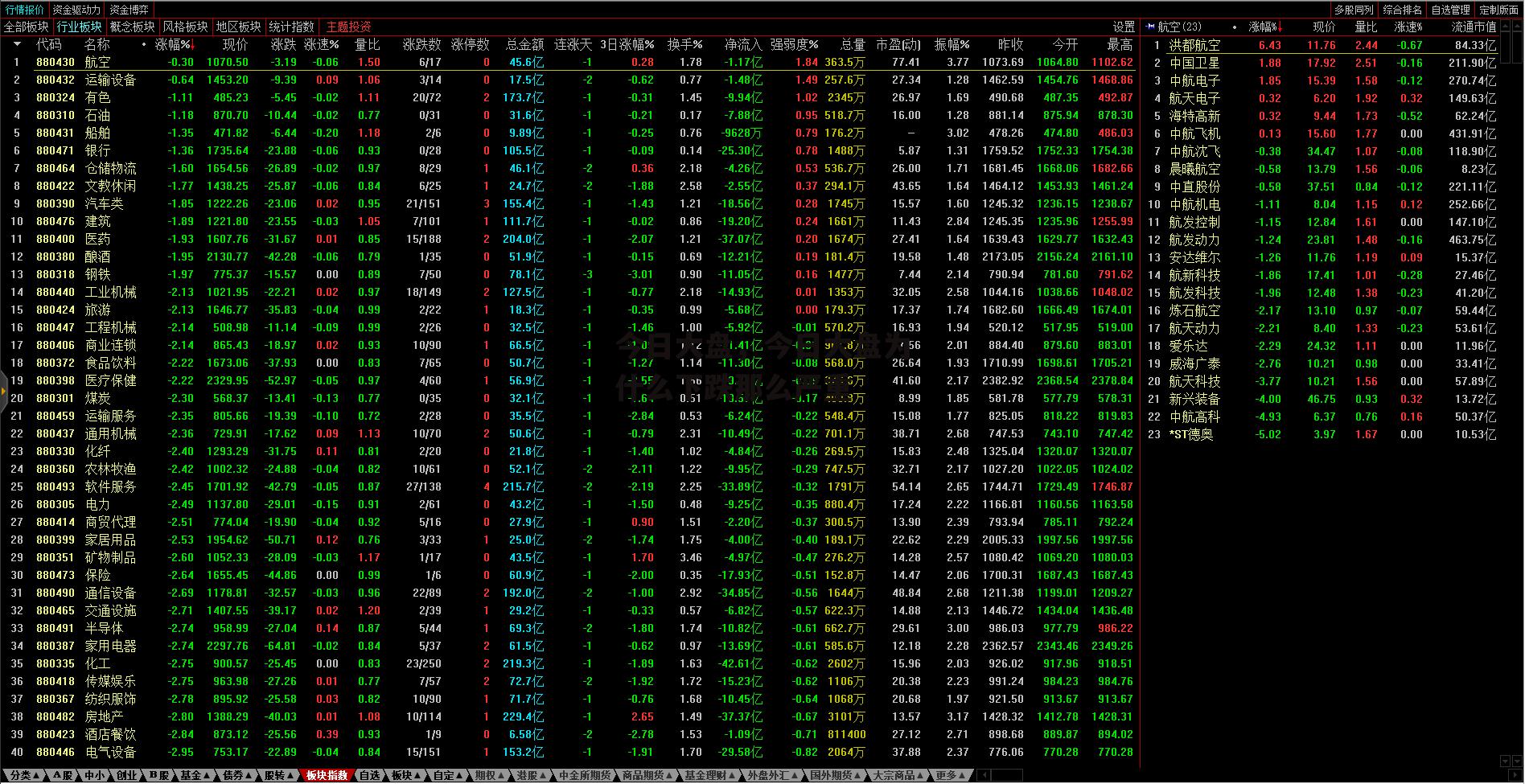
Task: Sort by the 总金额 column header
Action: click(x=524, y=45)
